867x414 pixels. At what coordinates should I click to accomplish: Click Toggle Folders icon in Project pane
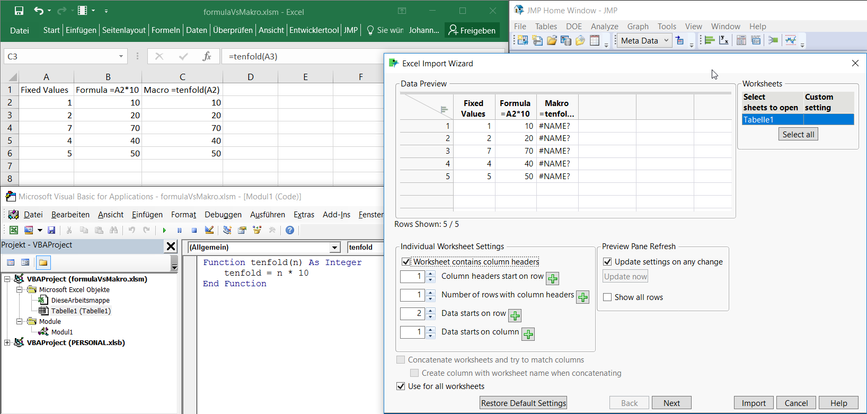tap(41, 262)
